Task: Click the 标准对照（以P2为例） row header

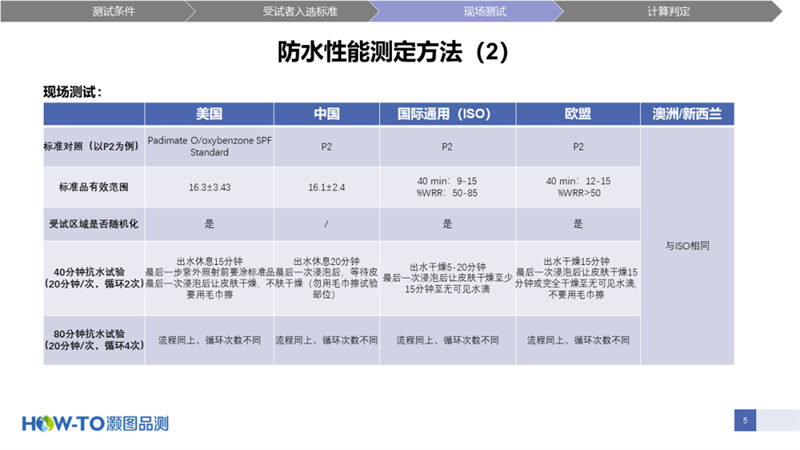Action: coord(94,146)
